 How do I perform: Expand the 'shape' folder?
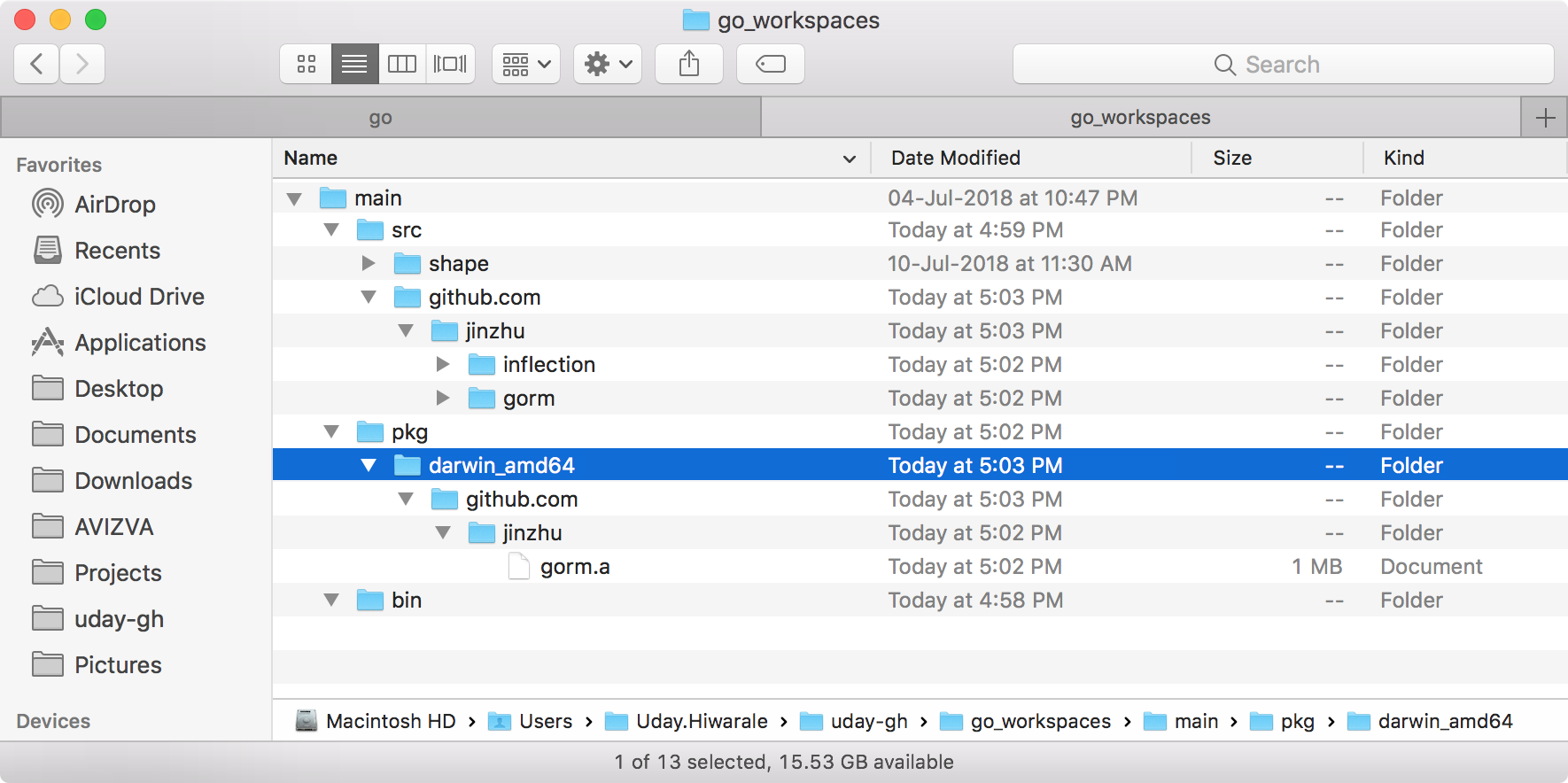(369, 264)
